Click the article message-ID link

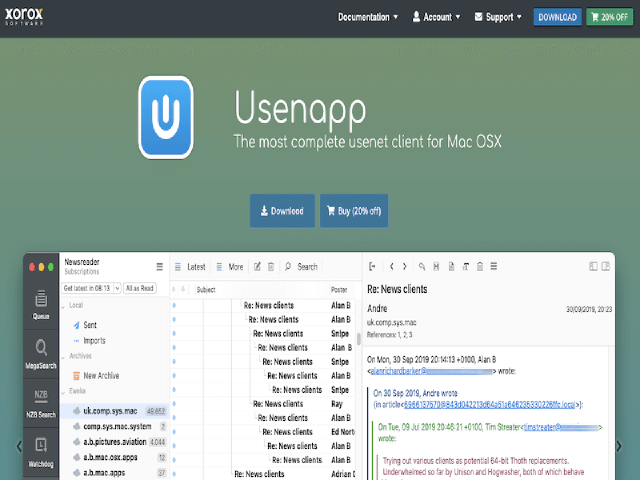[x=489, y=404]
